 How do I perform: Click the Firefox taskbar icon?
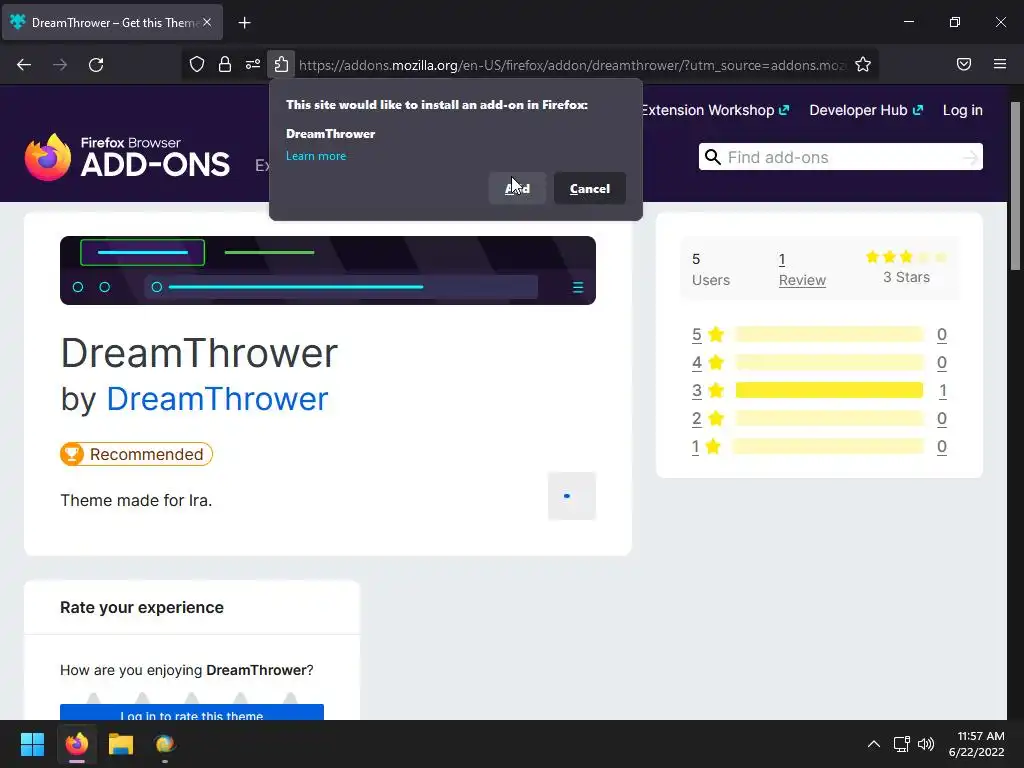[x=77, y=744]
